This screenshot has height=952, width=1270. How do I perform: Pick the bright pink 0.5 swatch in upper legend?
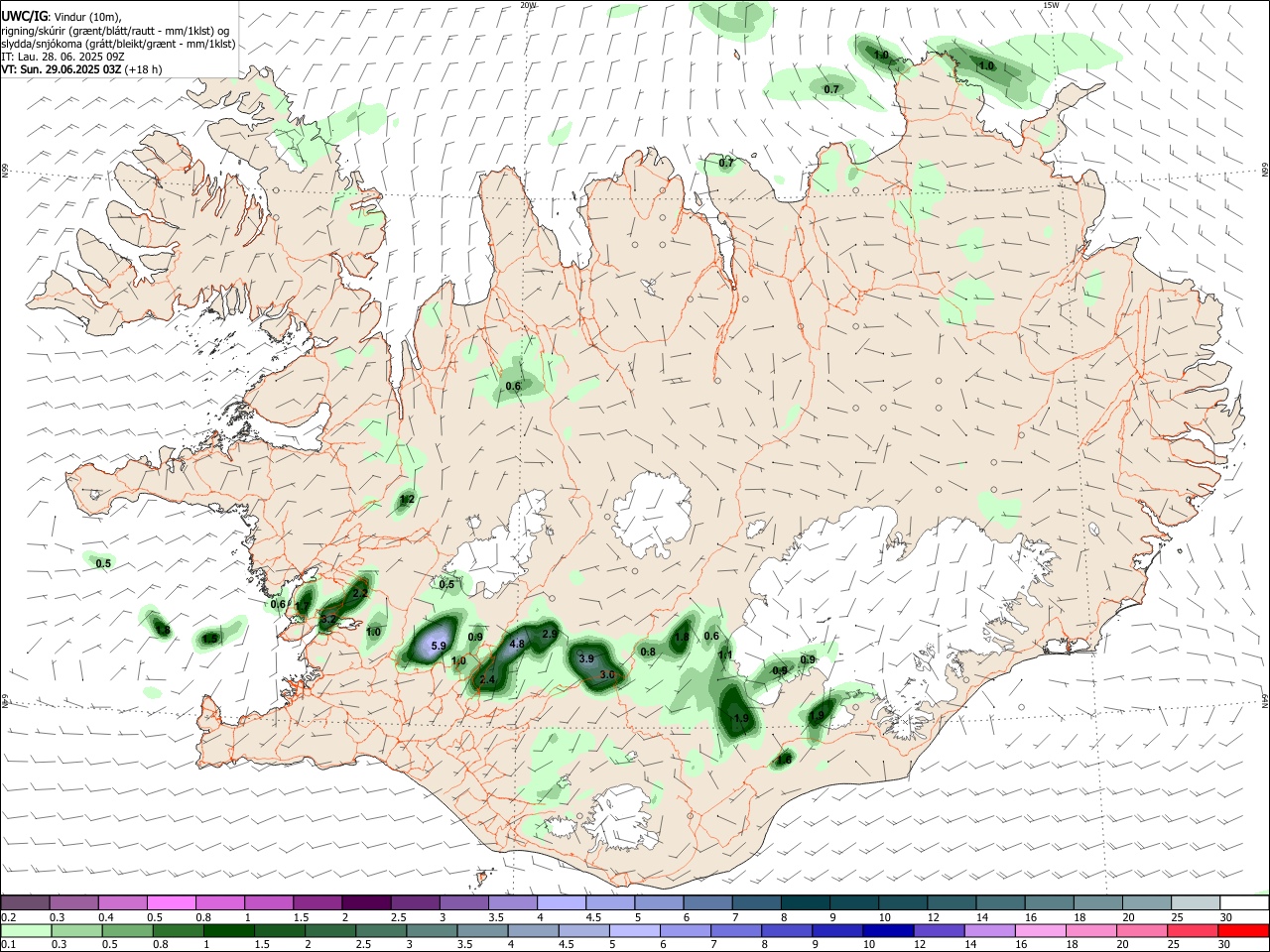[x=172, y=902]
